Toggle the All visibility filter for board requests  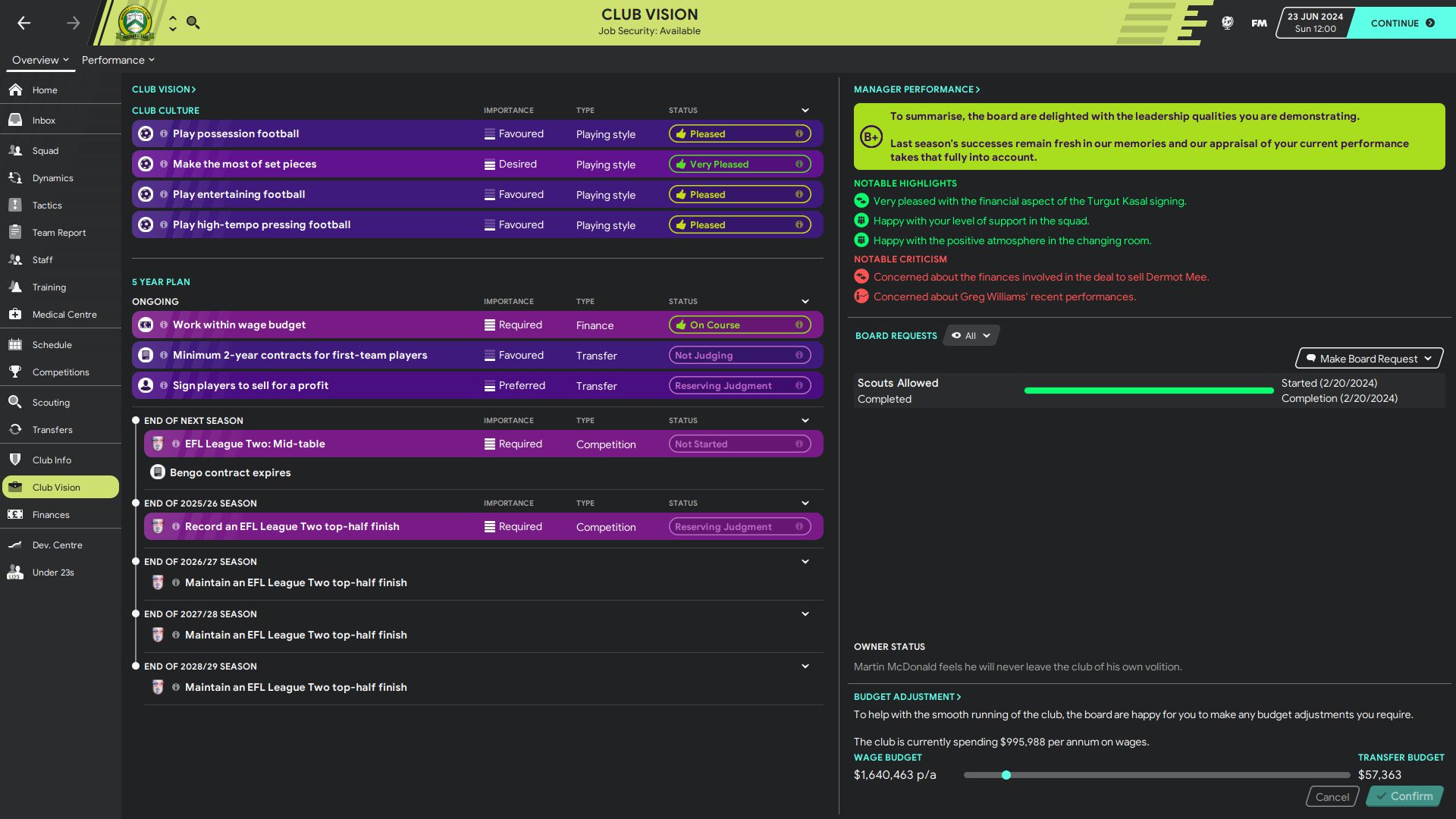pyautogui.click(x=971, y=335)
